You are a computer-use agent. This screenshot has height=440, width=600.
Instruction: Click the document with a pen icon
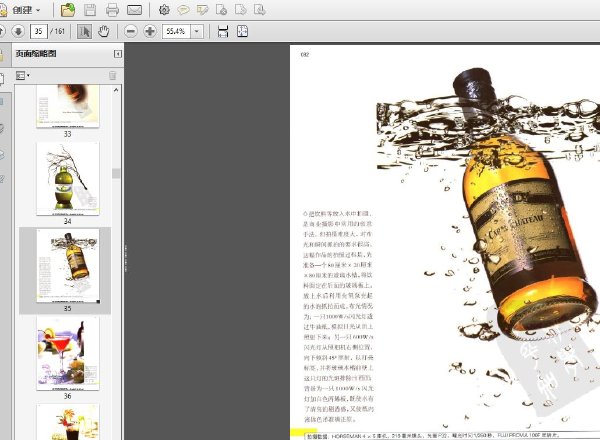click(260, 10)
